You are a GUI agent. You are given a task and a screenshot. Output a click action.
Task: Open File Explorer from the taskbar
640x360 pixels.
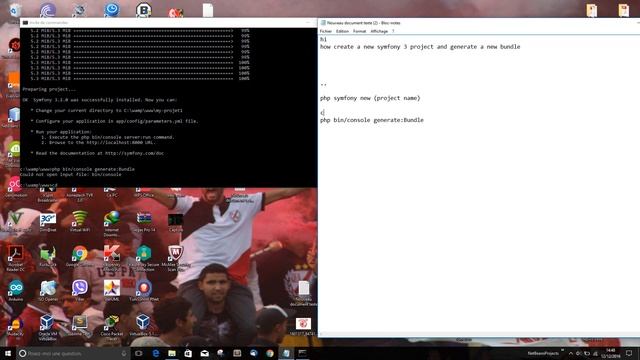coord(172,353)
